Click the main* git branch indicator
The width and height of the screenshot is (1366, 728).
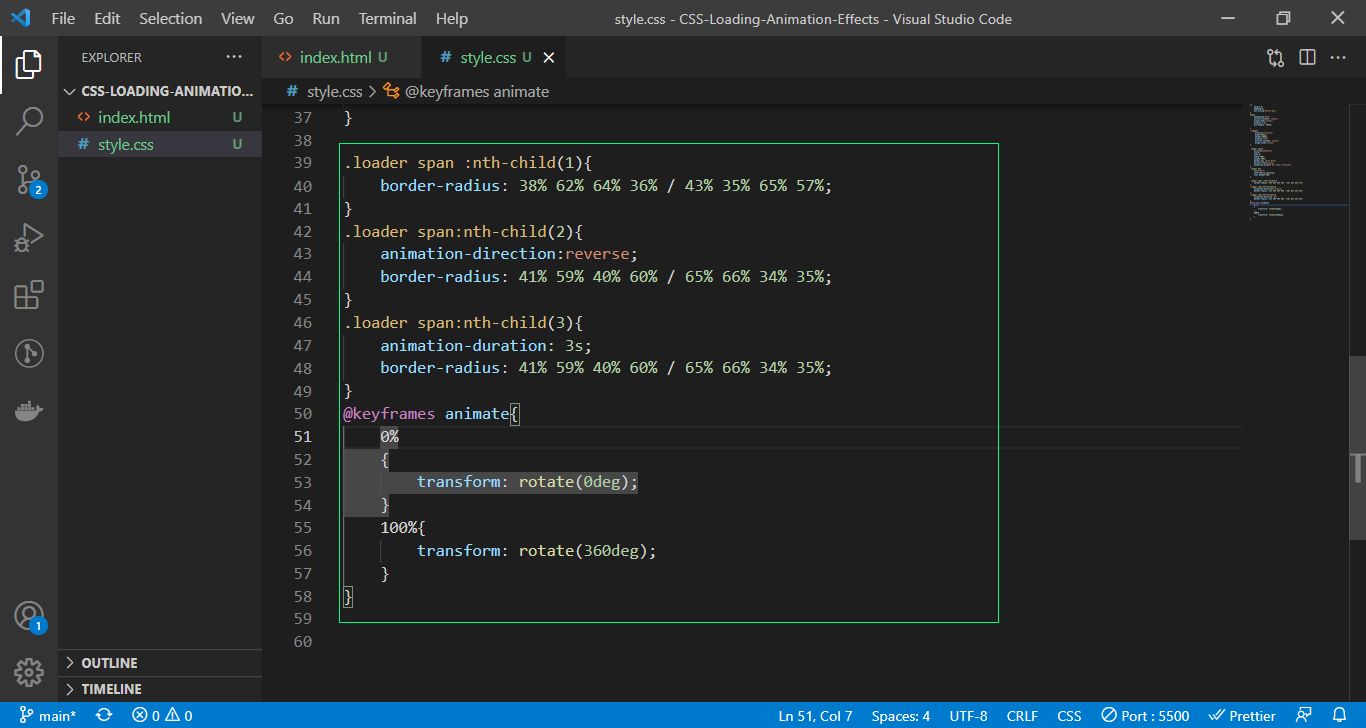point(47,716)
